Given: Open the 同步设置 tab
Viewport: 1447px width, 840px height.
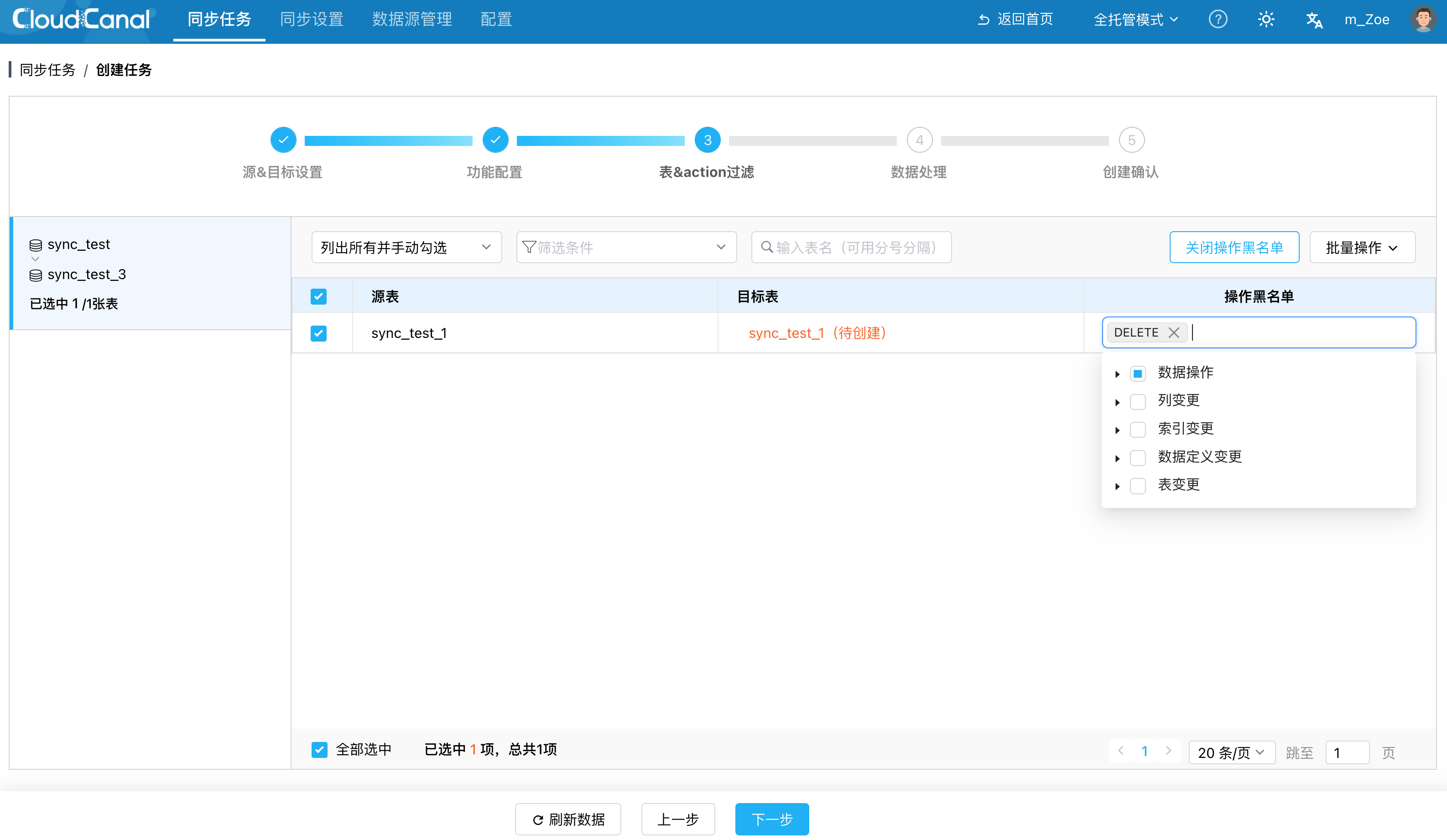Looking at the screenshot, I should [312, 20].
